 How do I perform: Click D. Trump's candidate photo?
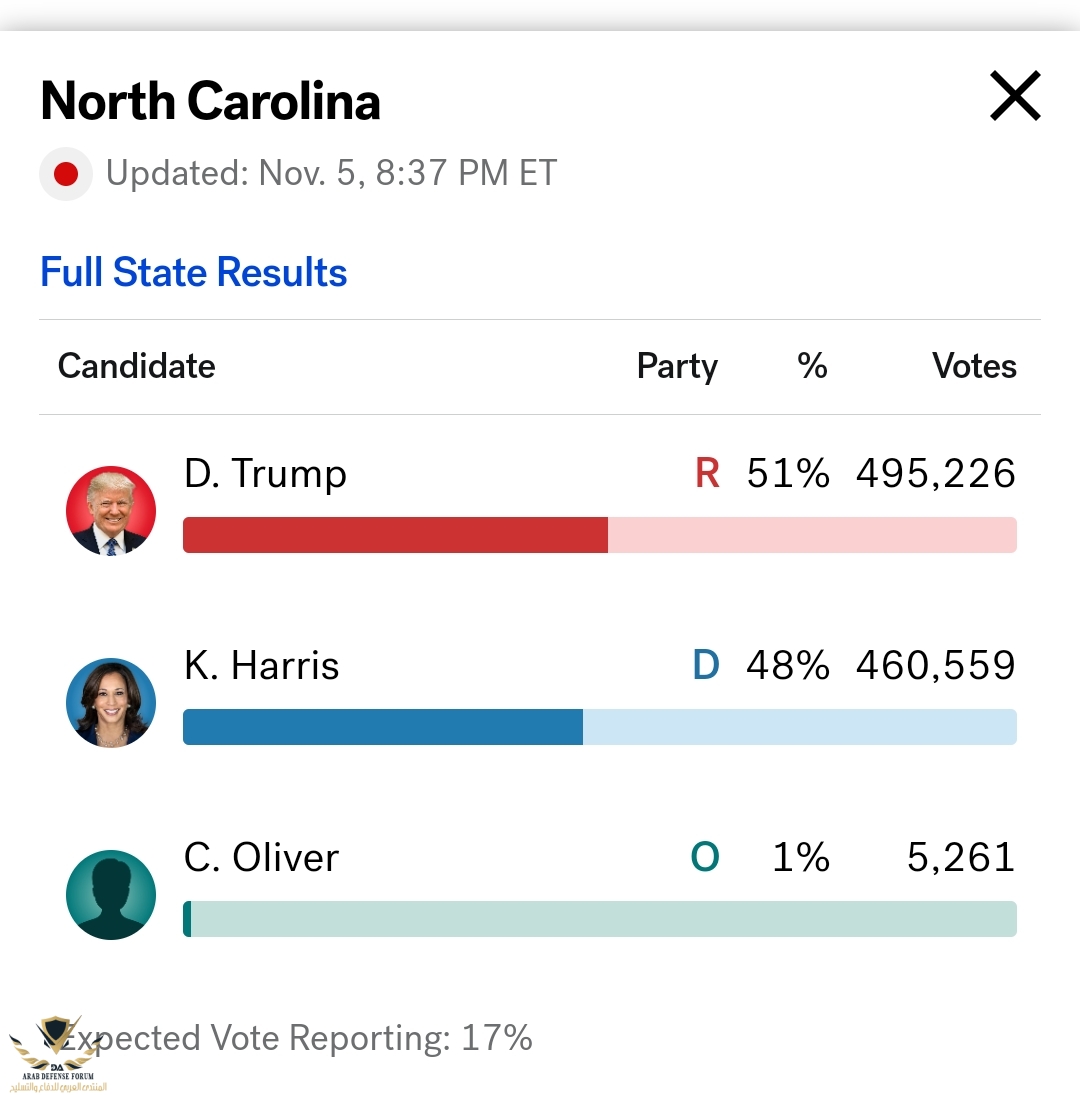tap(111, 510)
